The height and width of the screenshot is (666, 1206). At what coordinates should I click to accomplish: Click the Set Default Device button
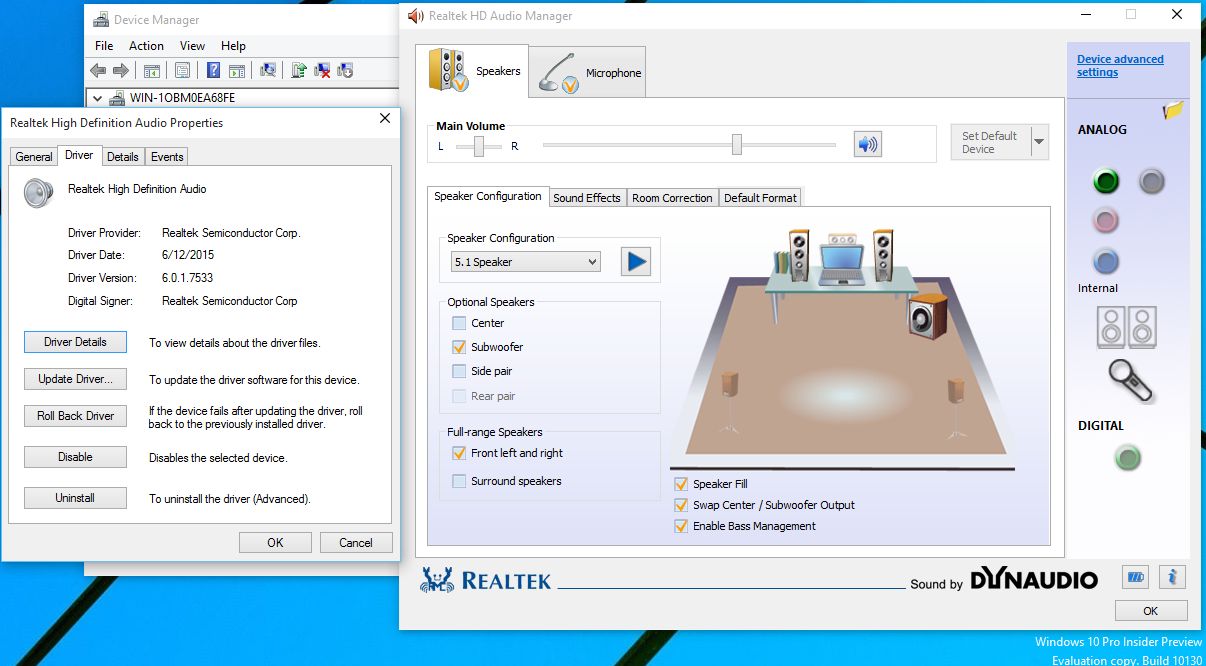pos(990,143)
